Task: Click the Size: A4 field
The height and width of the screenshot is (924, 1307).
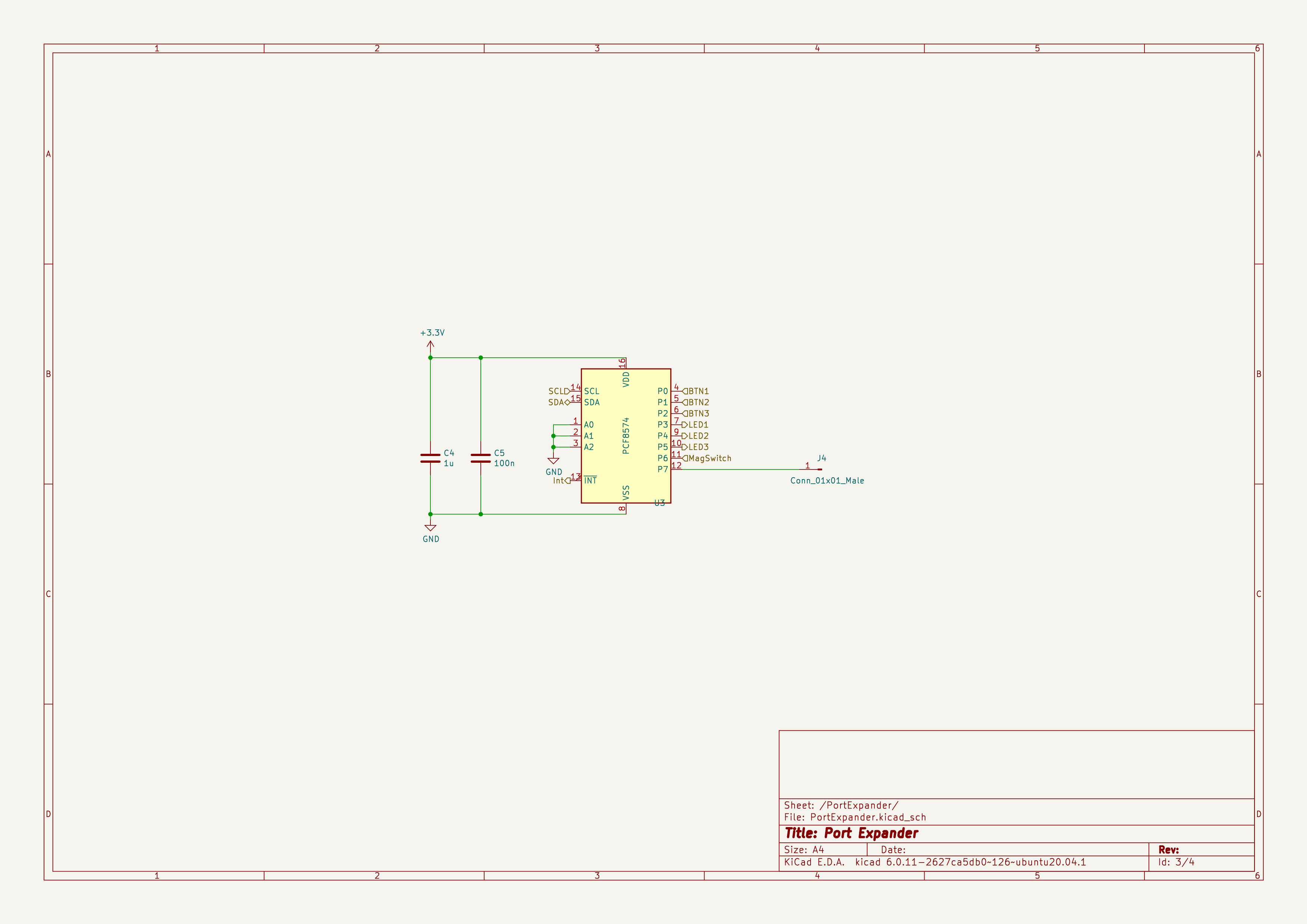Action: pyautogui.click(x=804, y=849)
